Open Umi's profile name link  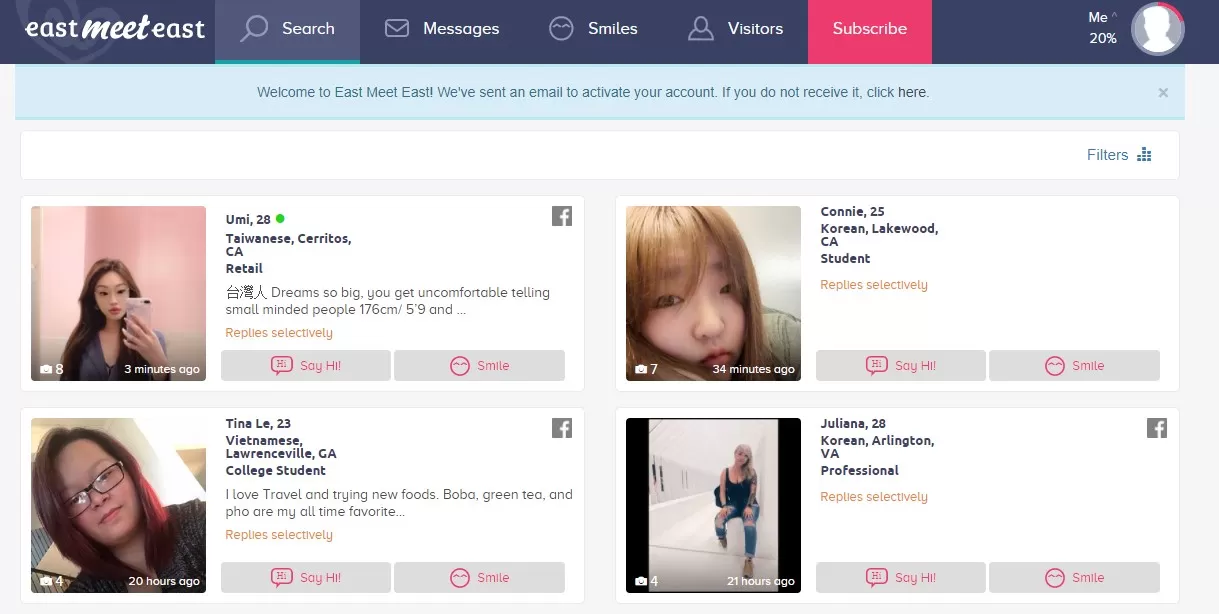(248, 220)
